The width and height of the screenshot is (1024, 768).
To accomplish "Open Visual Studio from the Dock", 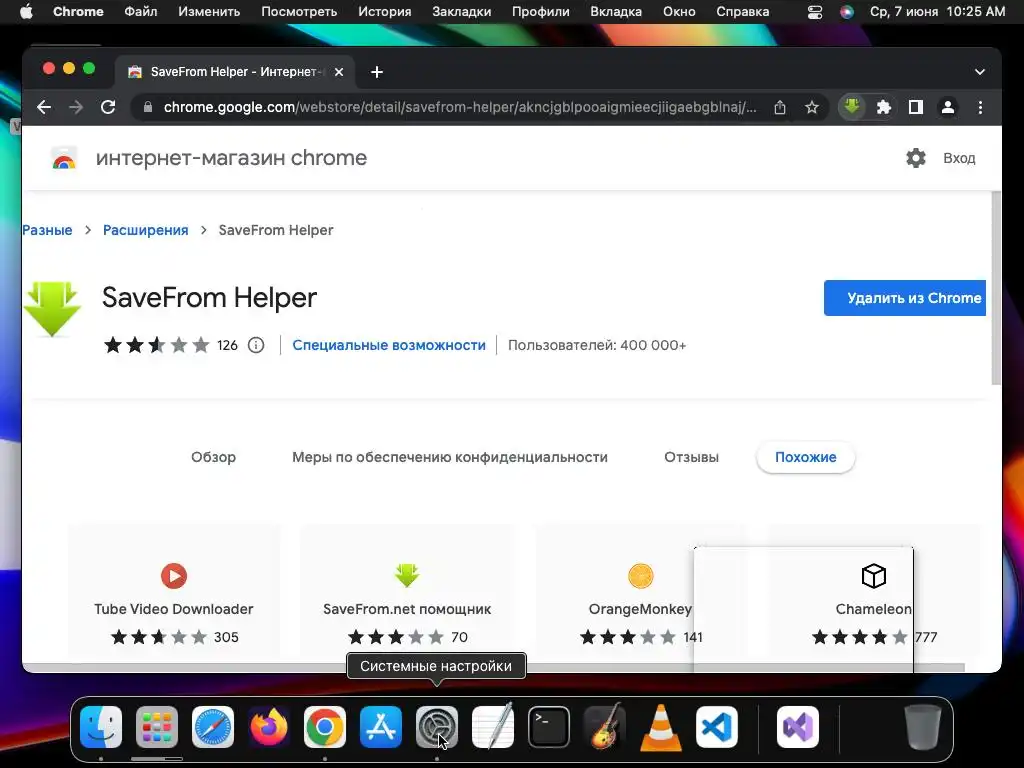I will (798, 727).
